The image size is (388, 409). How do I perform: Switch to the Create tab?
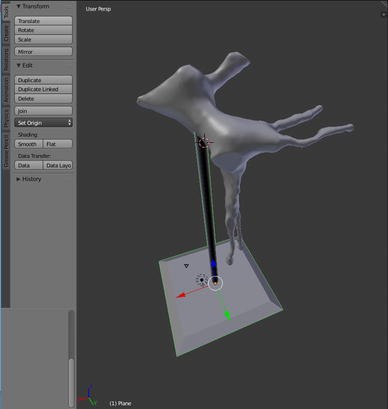click(6, 33)
